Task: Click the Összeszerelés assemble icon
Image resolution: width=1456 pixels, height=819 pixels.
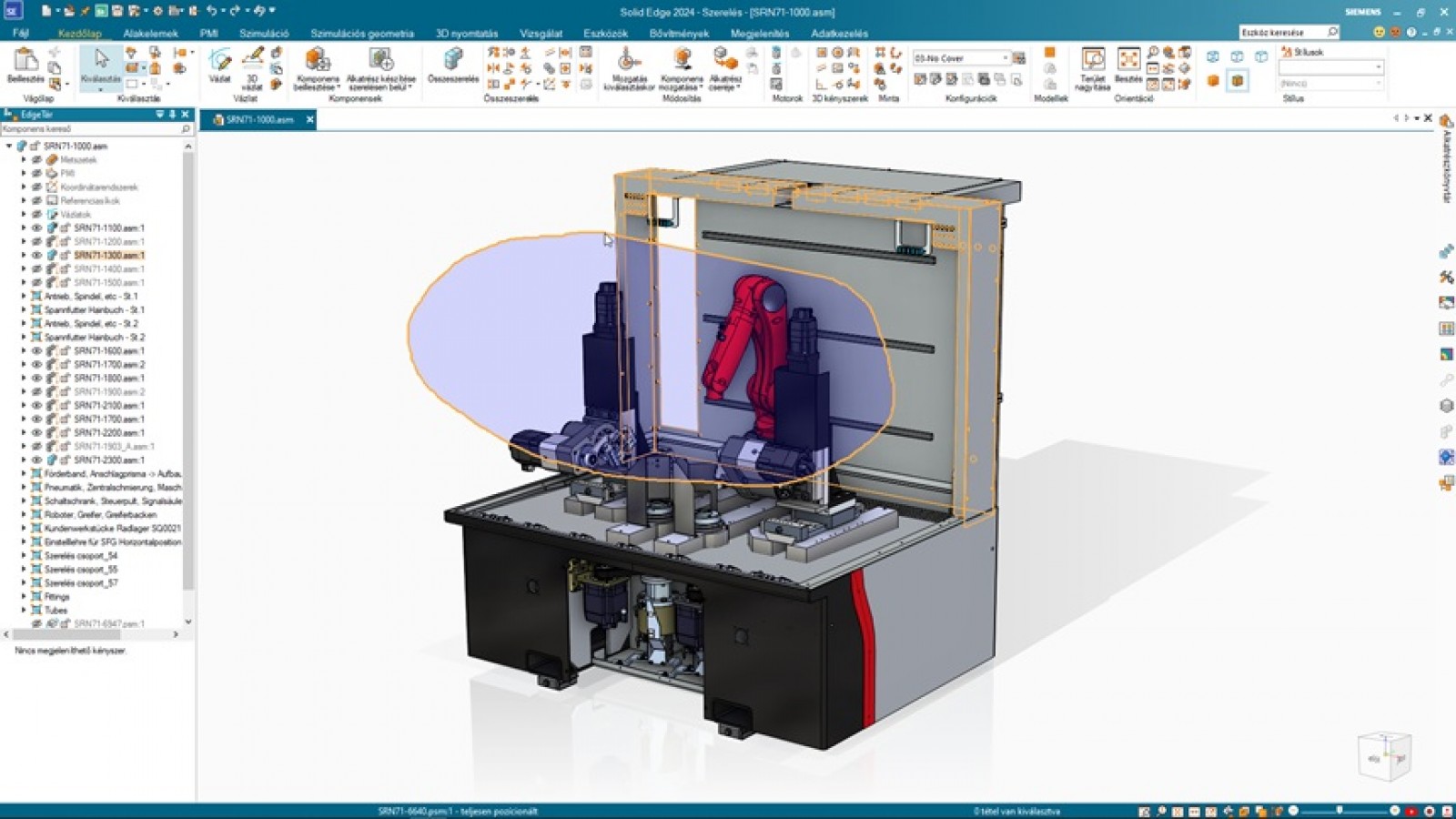Action: click(452, 63)
